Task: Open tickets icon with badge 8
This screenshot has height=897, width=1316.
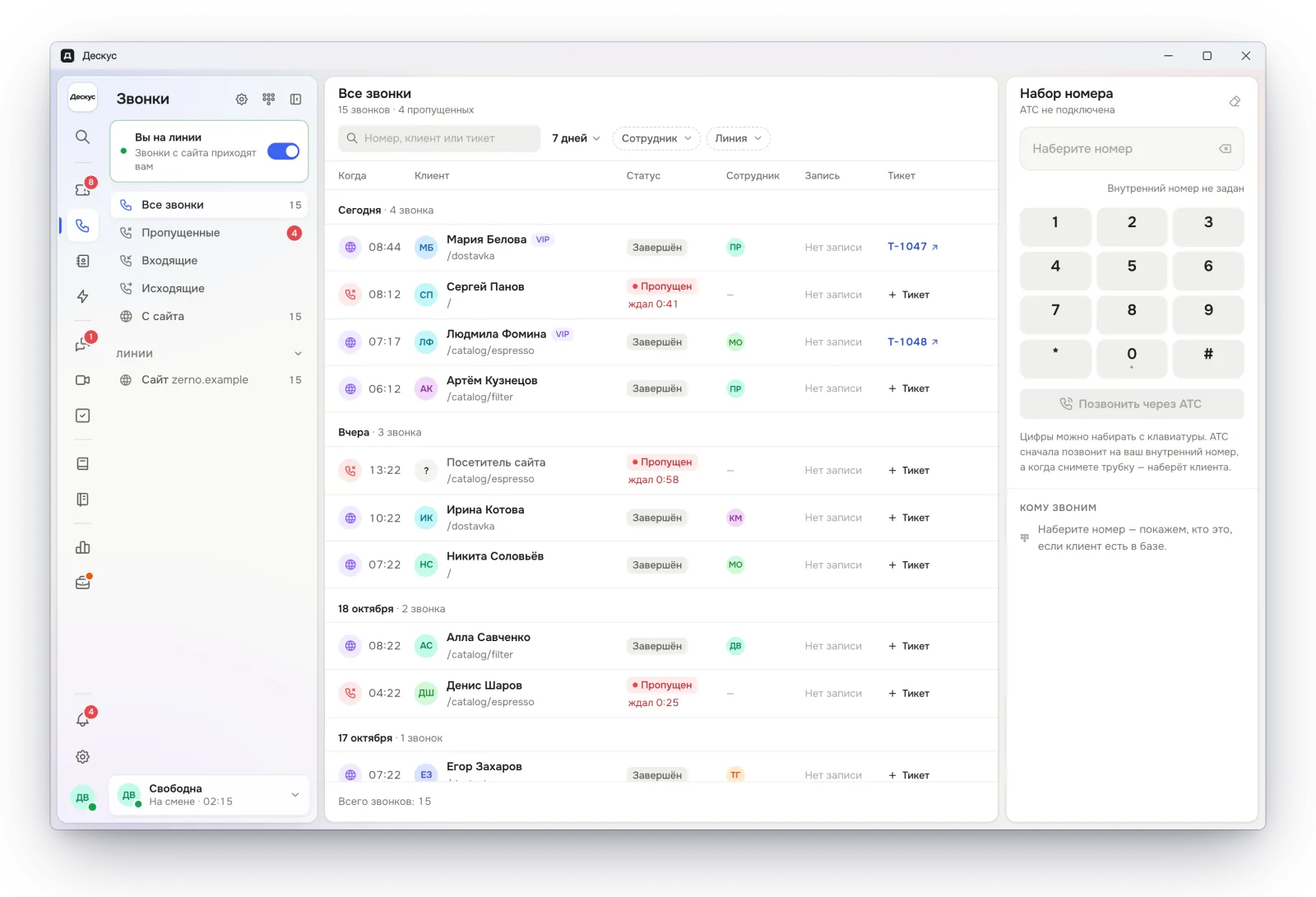Action: (x=82, y=189)
